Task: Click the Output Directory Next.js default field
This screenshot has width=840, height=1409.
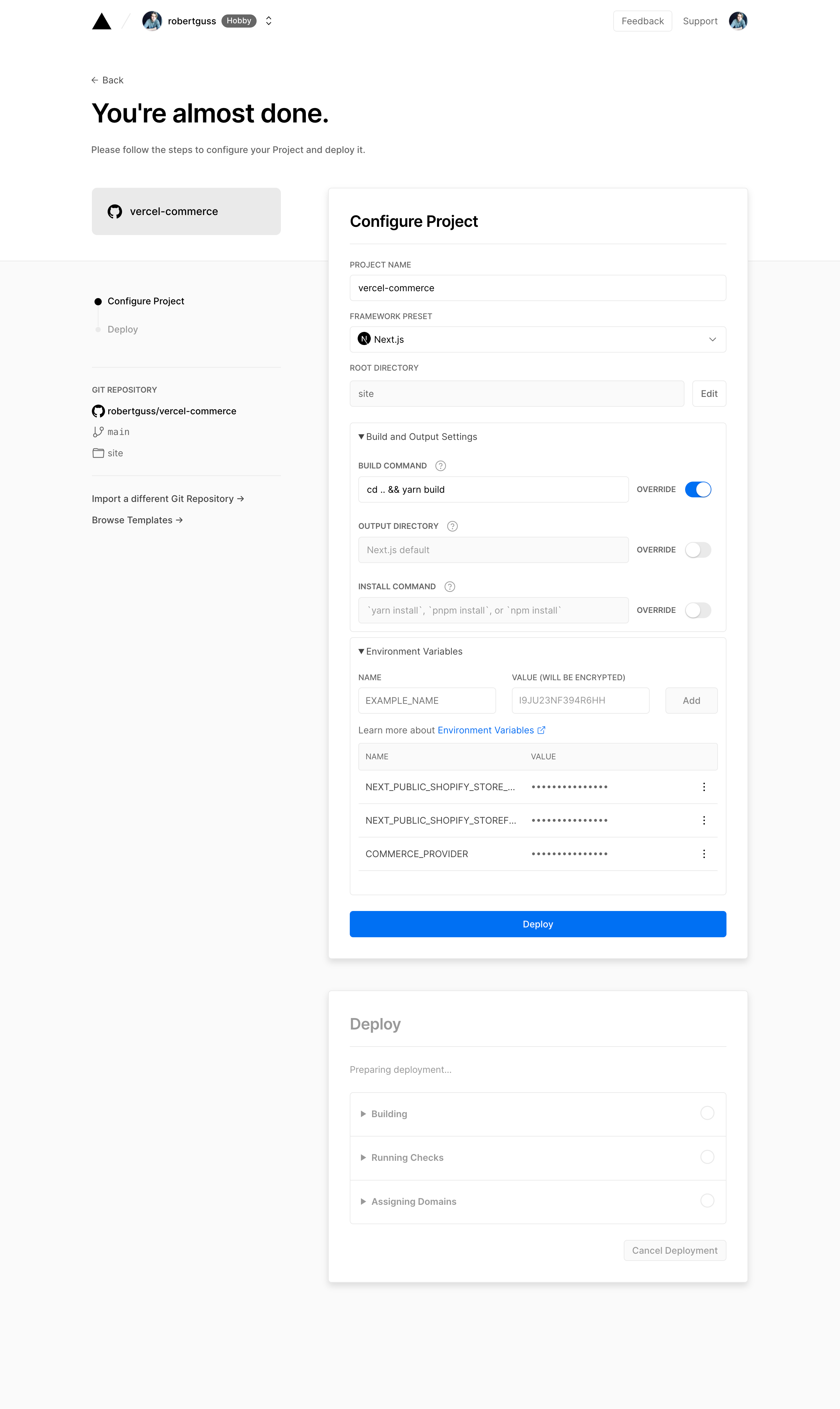Action: pos(493,550)
